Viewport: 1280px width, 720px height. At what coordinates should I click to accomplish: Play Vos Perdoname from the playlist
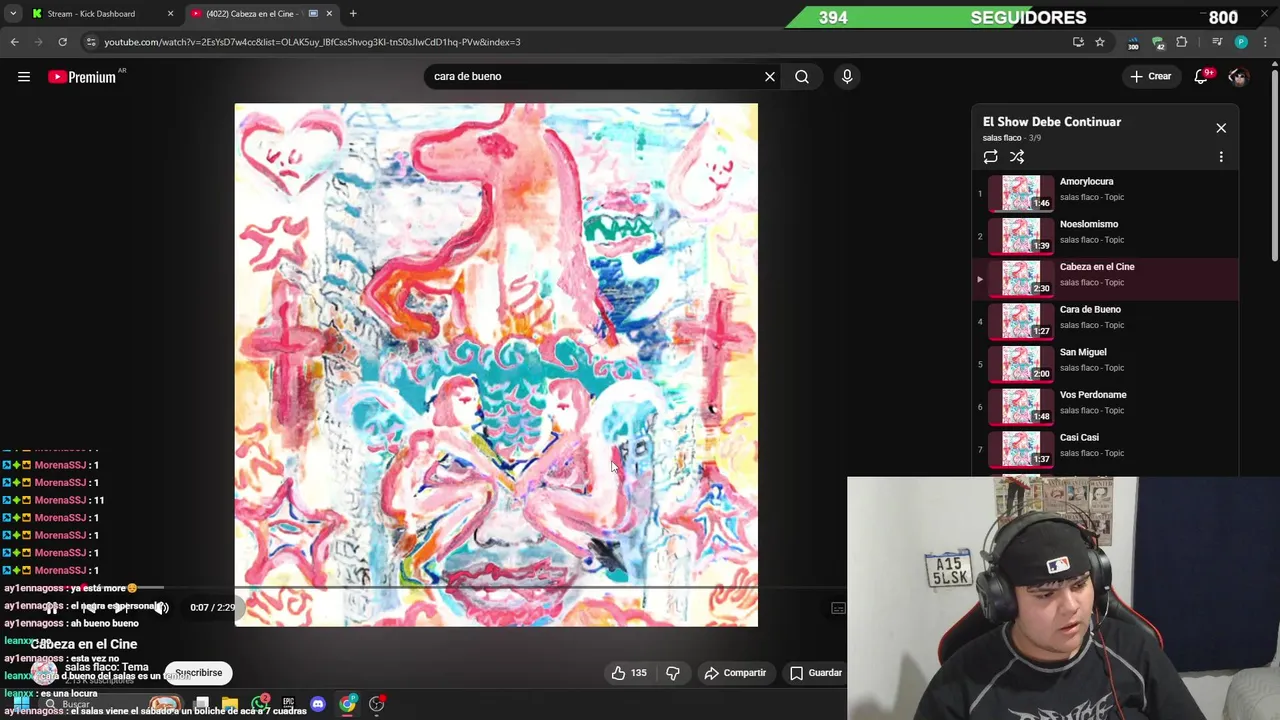click(1106, 407)
